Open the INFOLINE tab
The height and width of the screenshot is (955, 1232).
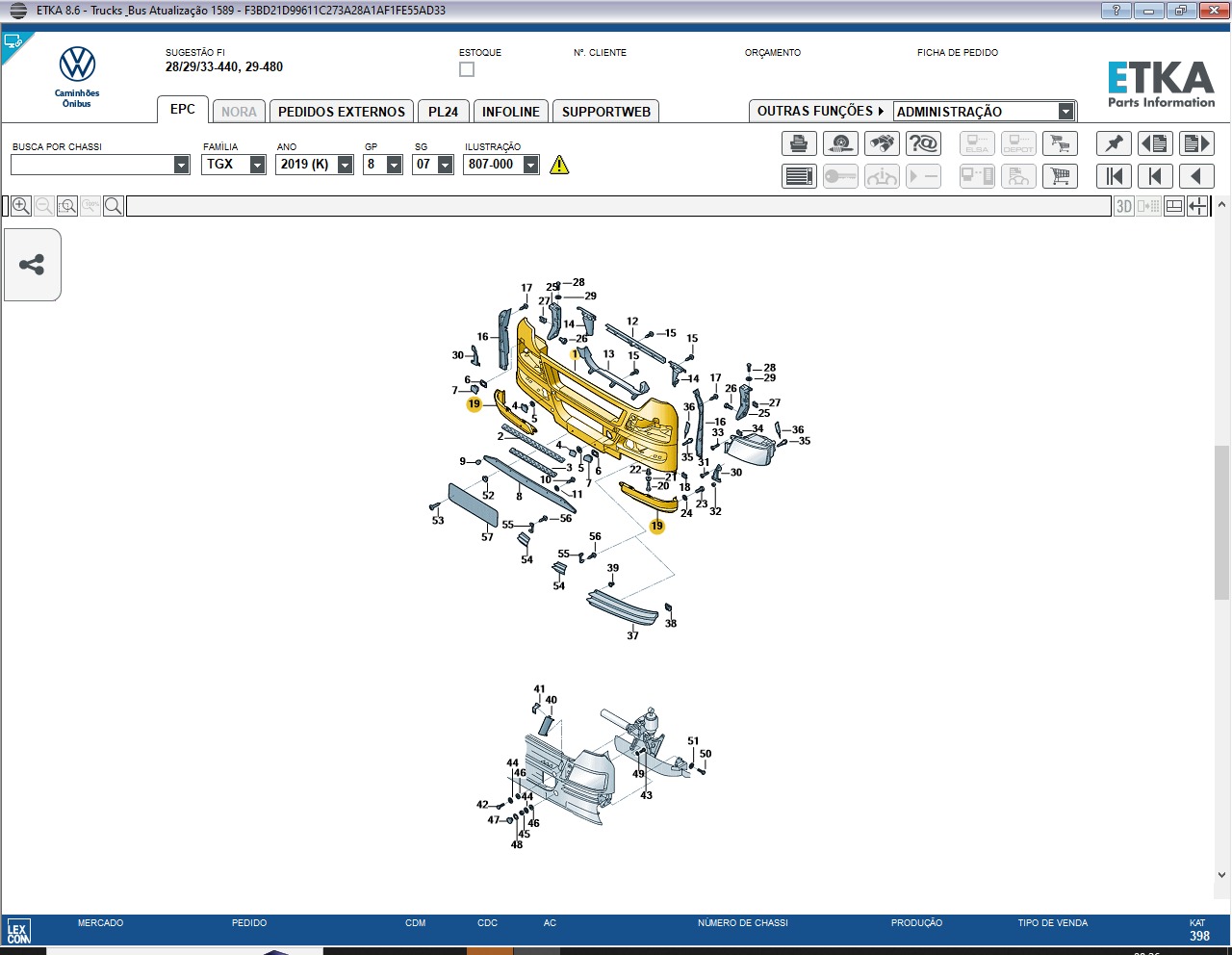(x=511, y=112)
